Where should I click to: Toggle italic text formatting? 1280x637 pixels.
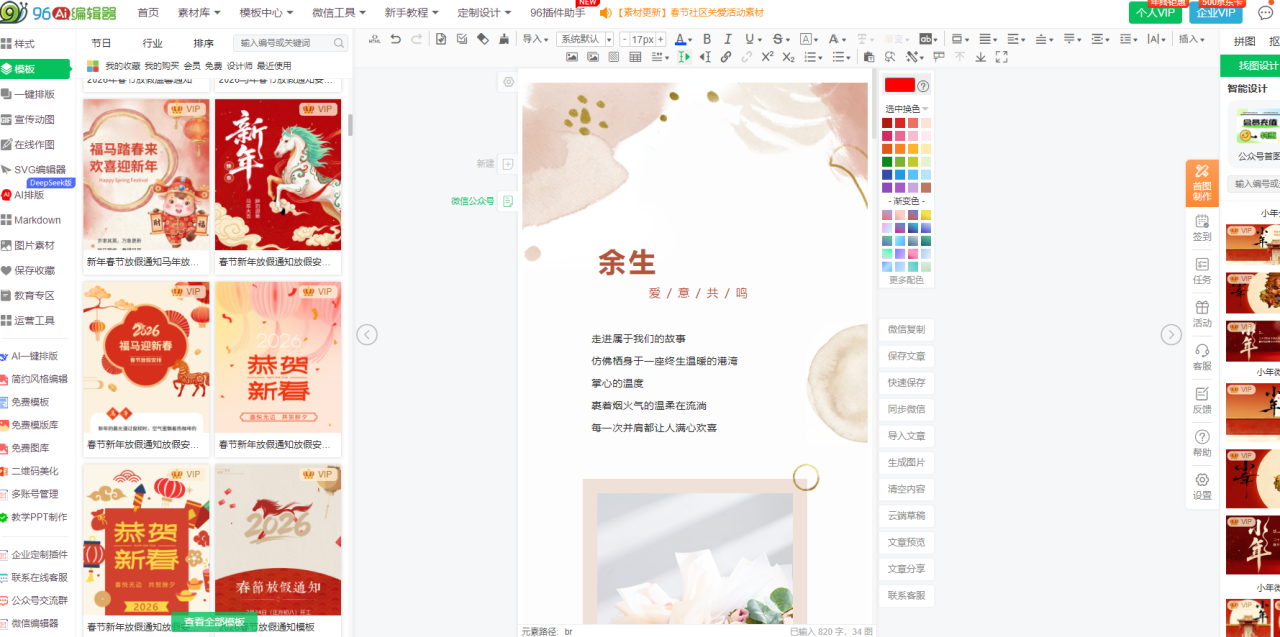click(727, 39)
